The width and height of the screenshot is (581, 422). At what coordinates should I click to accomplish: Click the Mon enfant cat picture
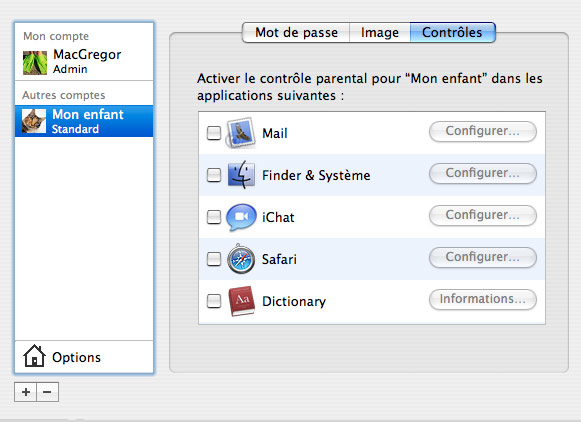pos(34,121)
